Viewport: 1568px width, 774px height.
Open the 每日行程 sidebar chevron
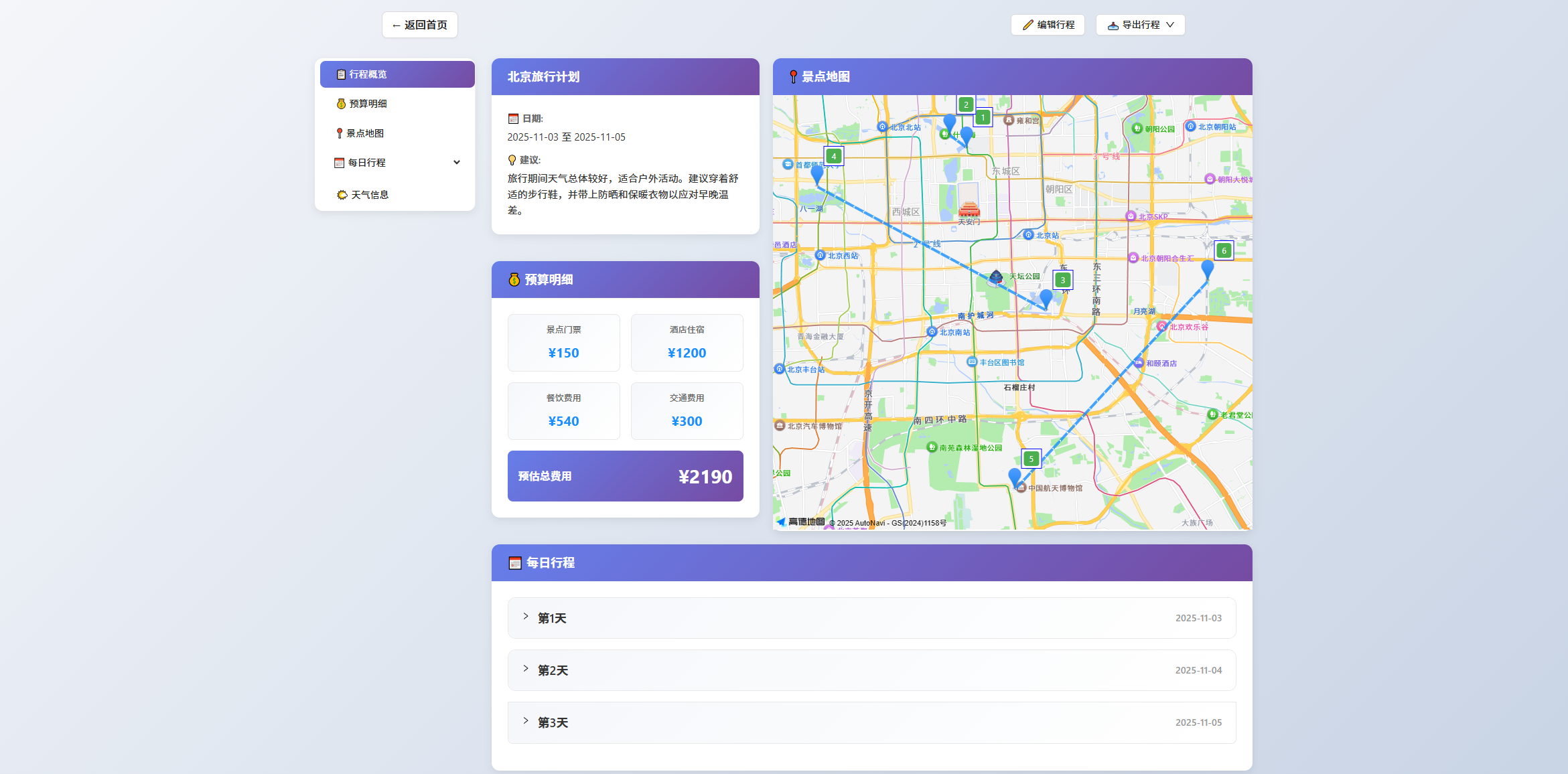(456, 162)
